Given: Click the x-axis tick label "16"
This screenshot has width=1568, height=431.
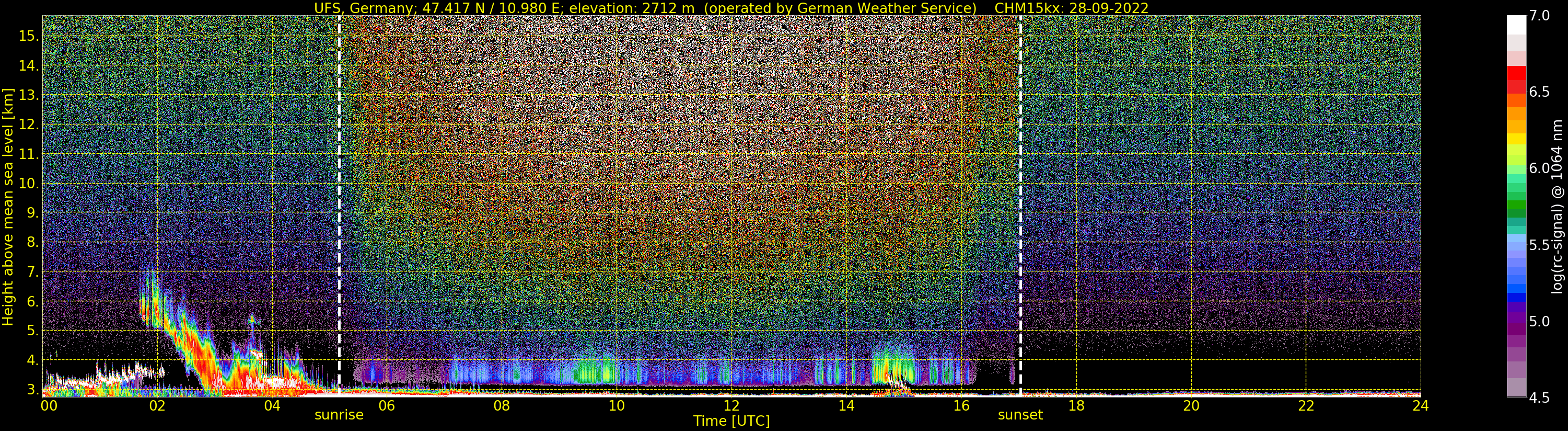Looking at the screenshot, I should tap(961, 406).
